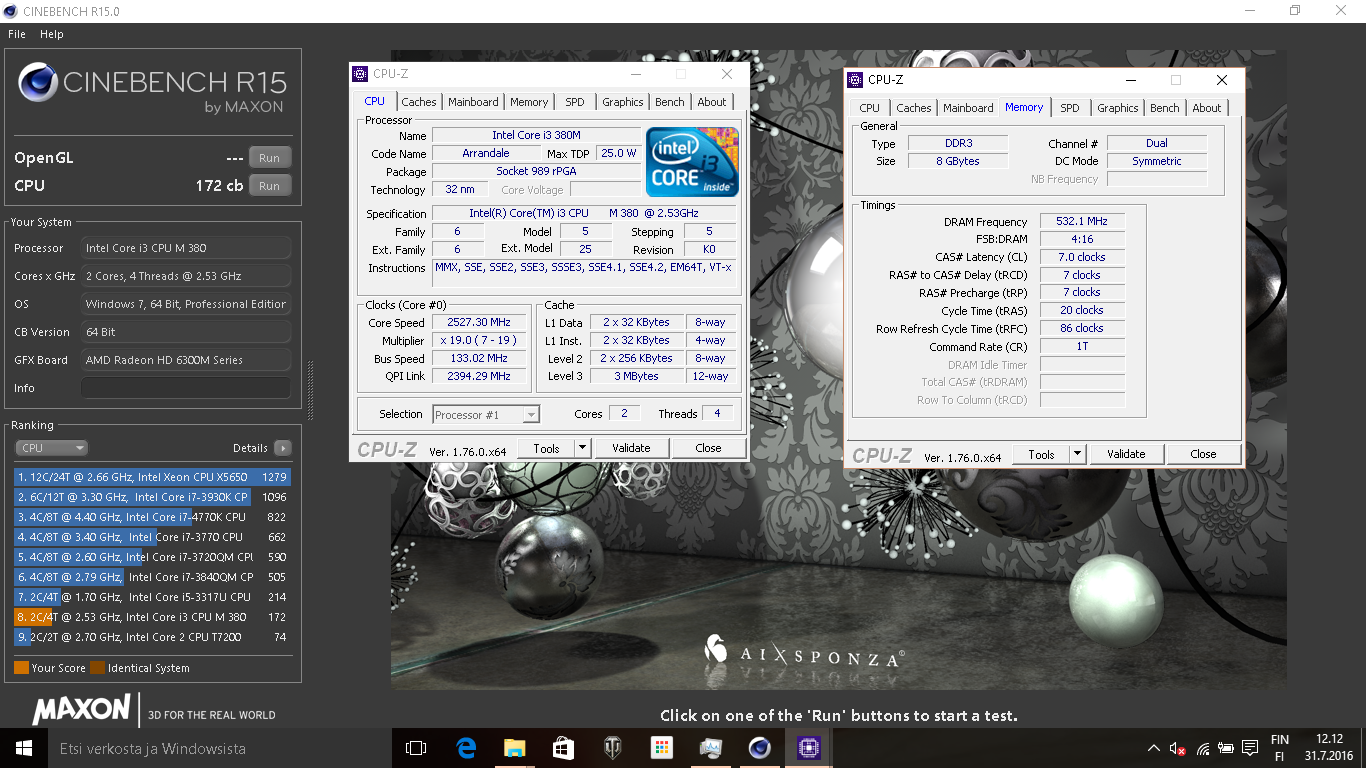This screenshot has width=1366, height=768.
Task: Select the Core i7-3840QM ranking entry
Action: [152, 577]
